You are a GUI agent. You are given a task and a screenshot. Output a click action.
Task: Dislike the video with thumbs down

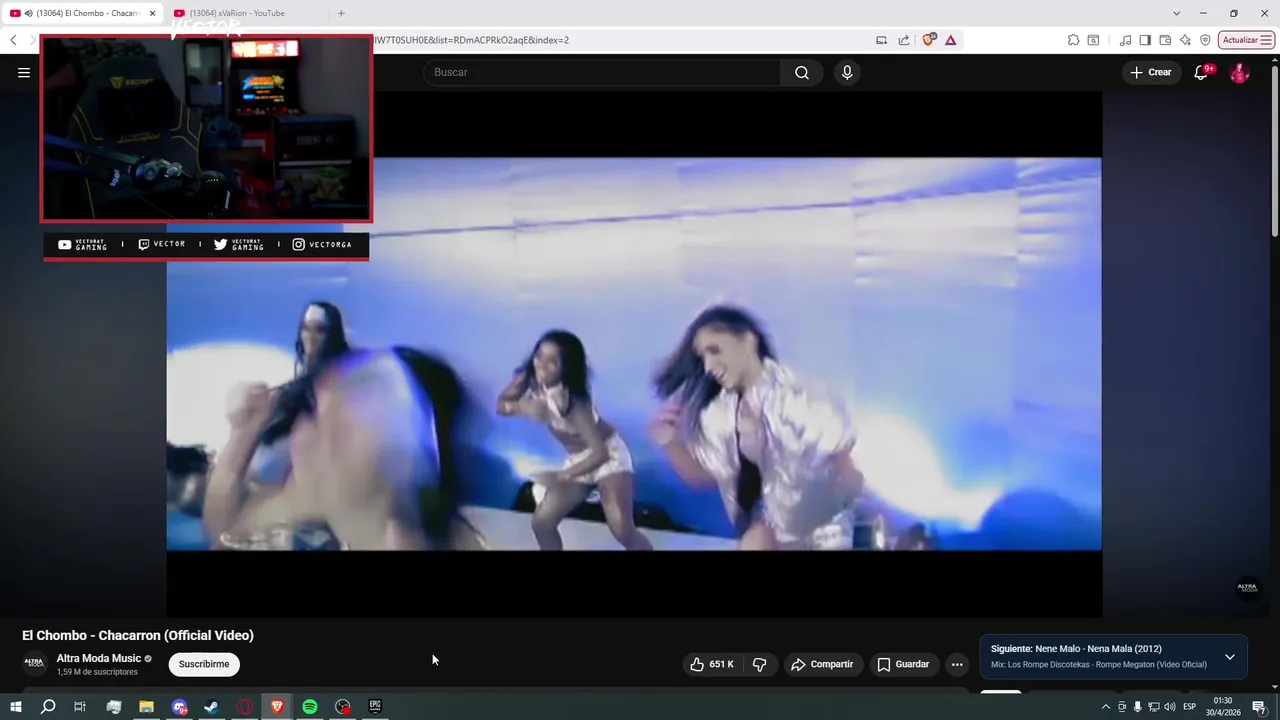[x=759, y=664]
